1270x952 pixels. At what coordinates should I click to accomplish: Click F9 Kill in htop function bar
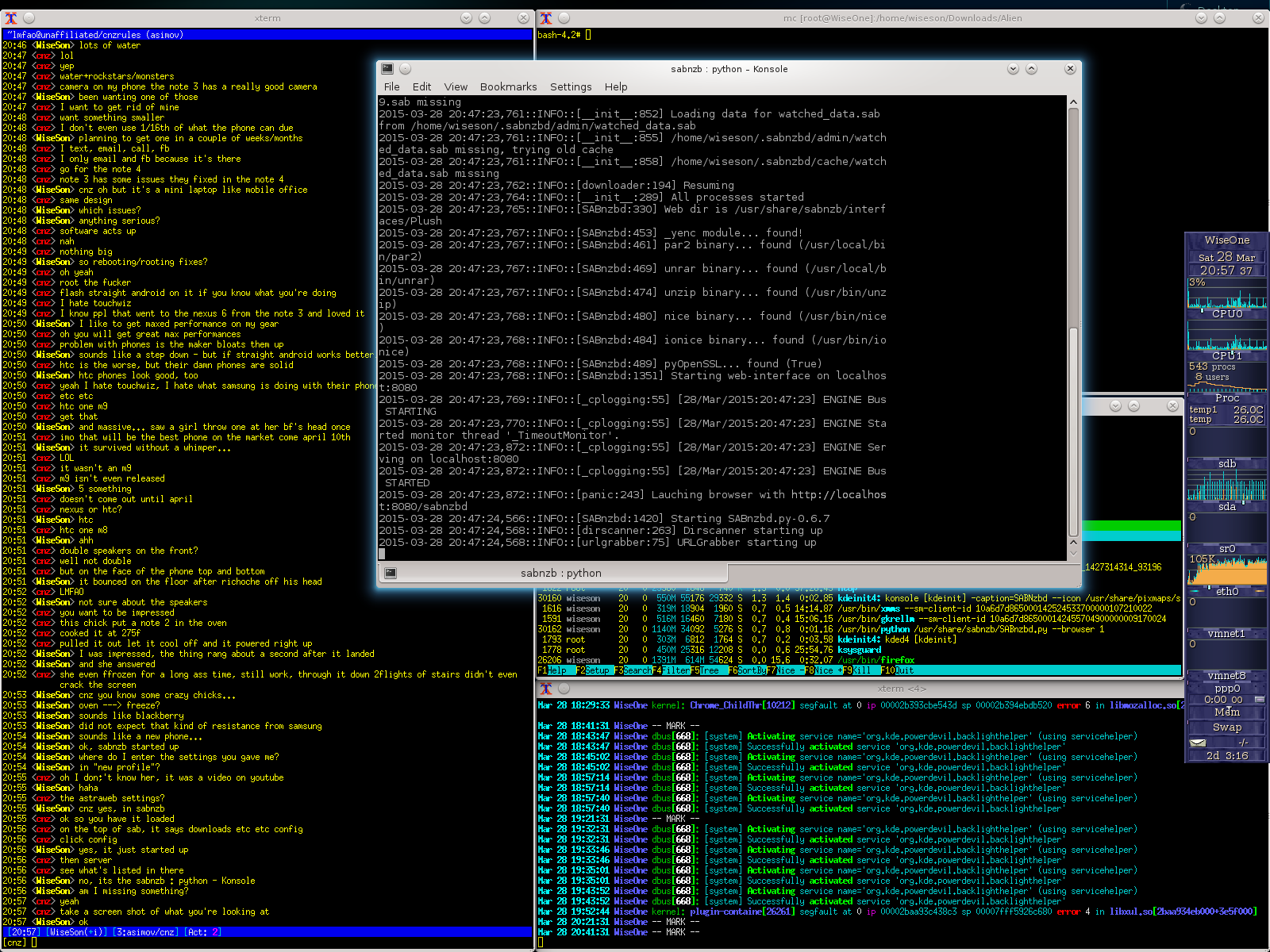click(x=861, y=670)
